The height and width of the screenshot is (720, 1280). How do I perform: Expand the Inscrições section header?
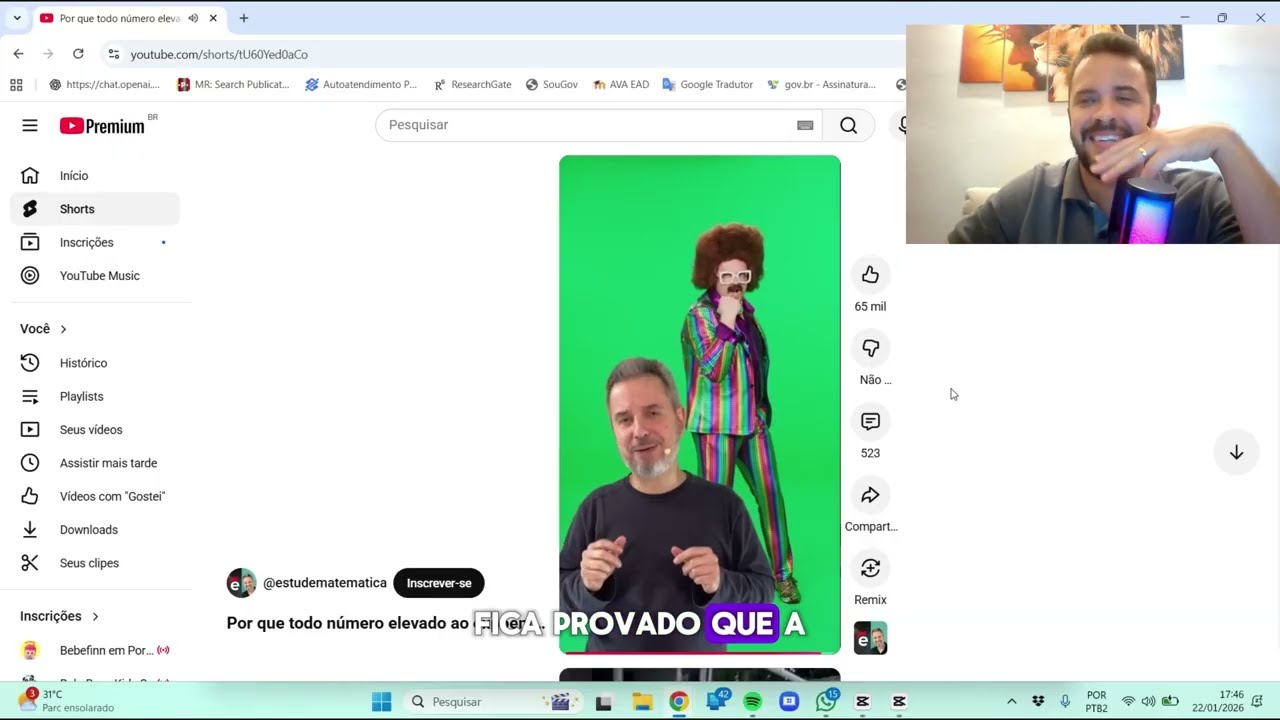tap(59, 616)
